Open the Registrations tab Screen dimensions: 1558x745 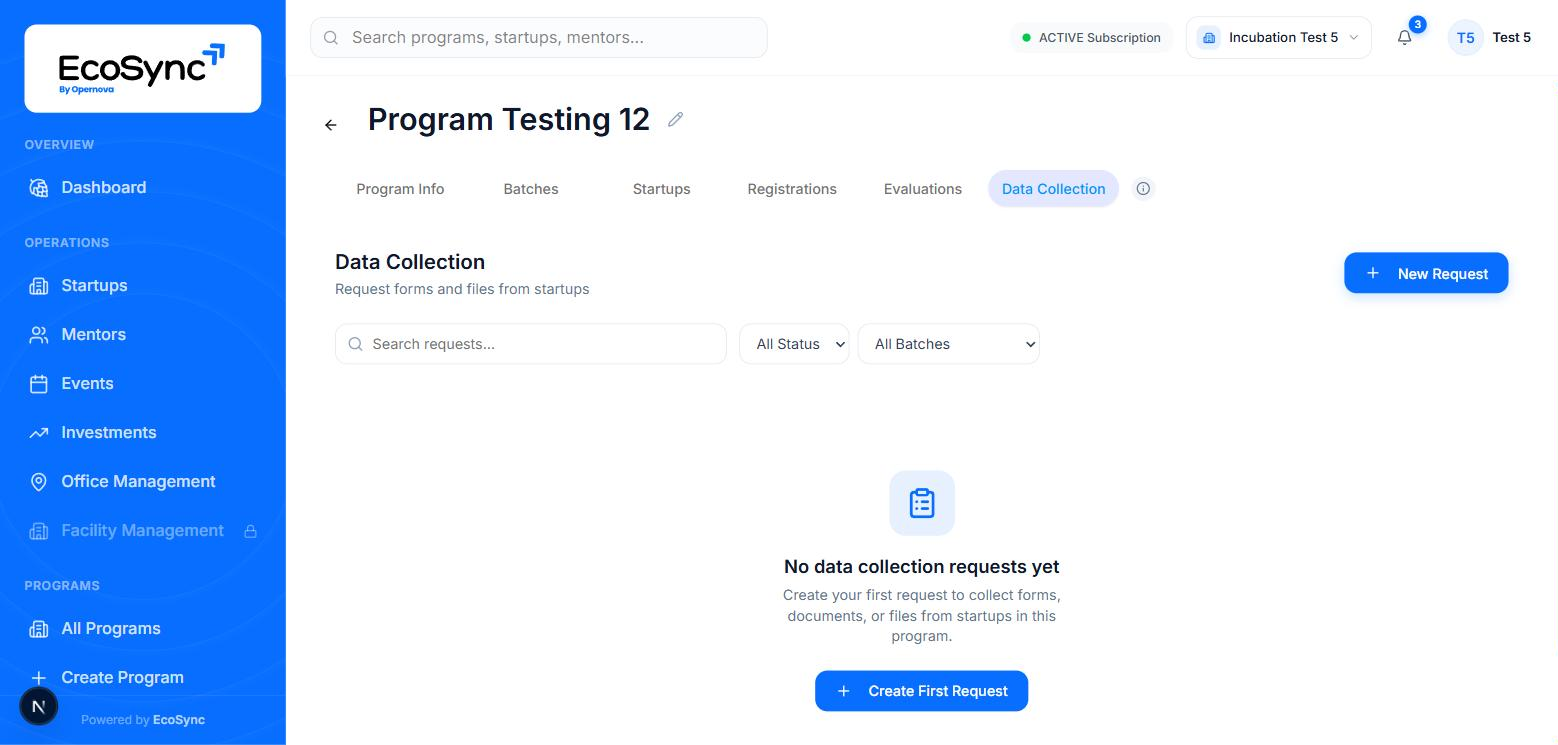(x=792, y=189)
